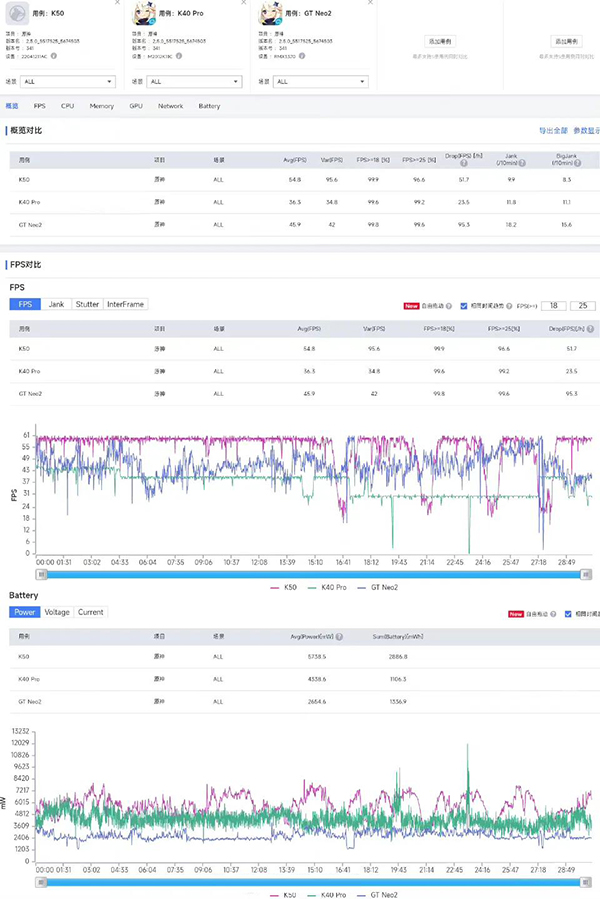Image resolution: width=600 pixels, height=899 pixels.
Task: Toggle K50 legend marker under FPS chart
Action: coord(280,587)
